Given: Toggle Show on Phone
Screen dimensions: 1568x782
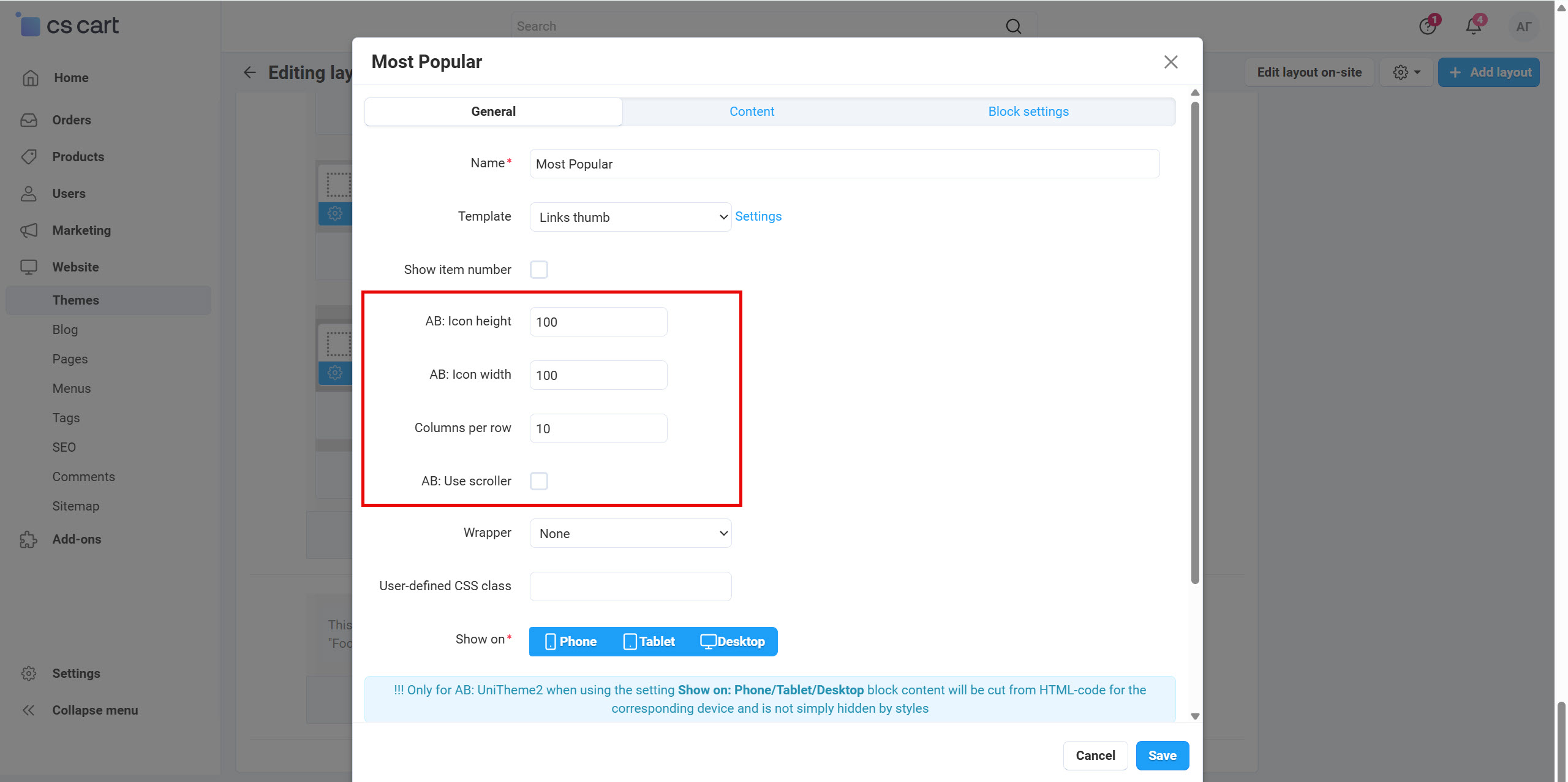Looking at the screenshot, I should click(x=570, y=642).
